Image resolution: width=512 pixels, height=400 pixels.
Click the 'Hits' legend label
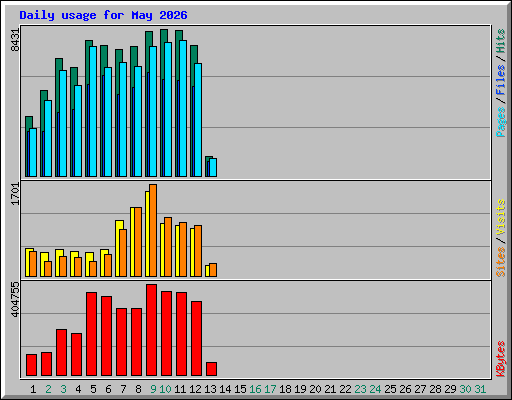(x=501, y=41)
